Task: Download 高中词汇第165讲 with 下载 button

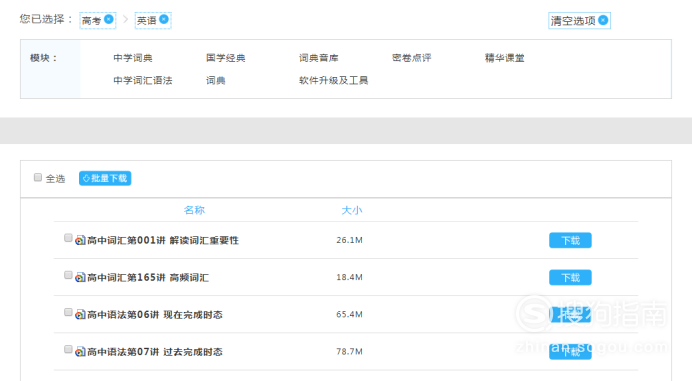Action: 570,277
